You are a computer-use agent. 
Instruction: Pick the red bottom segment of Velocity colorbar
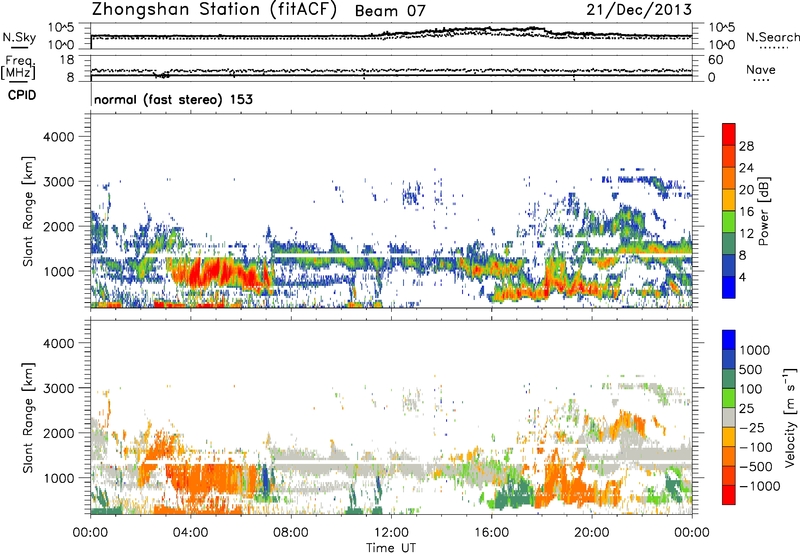coord(729,495)
